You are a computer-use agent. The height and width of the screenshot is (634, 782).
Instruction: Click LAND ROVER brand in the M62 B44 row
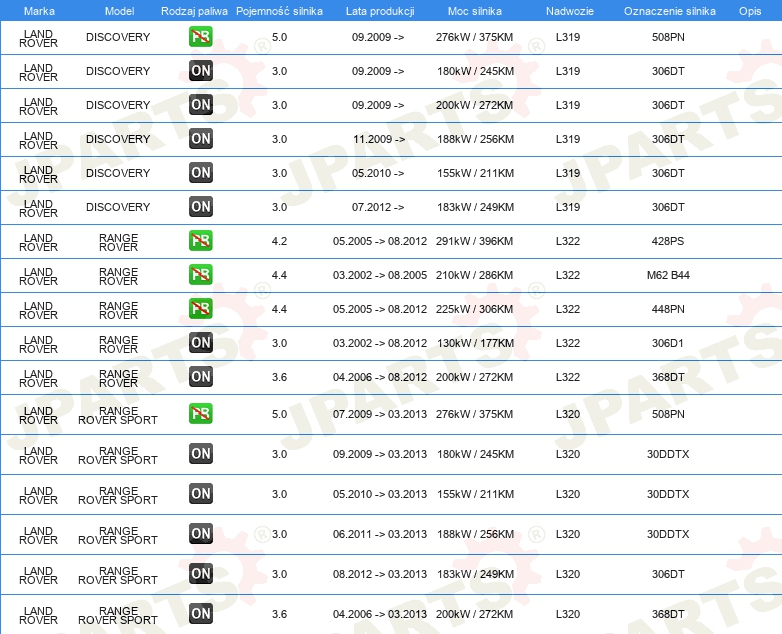(38, 276)
